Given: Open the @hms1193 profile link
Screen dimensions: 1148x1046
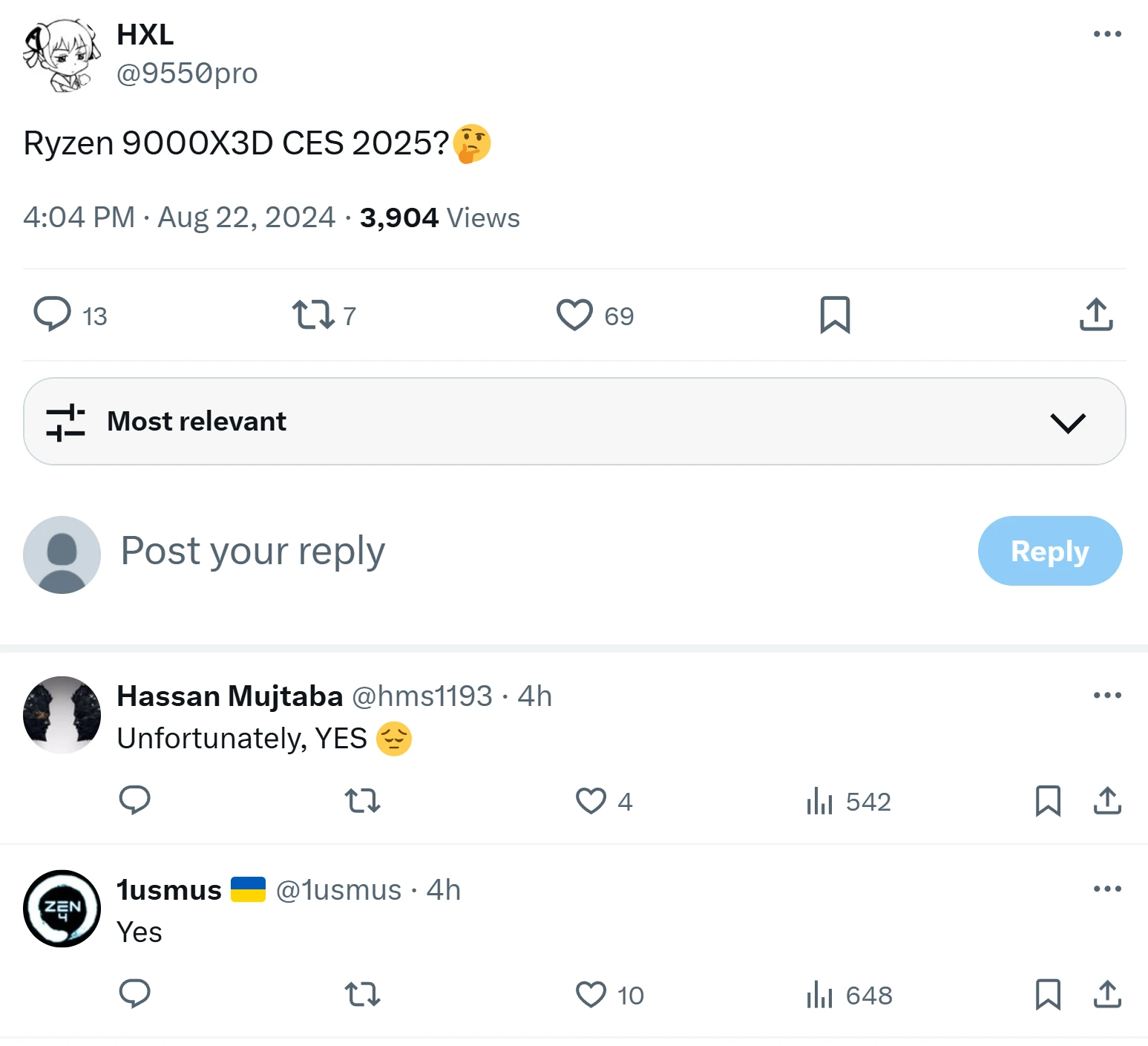Looking at the screenshot, I should tap(422, 696).
